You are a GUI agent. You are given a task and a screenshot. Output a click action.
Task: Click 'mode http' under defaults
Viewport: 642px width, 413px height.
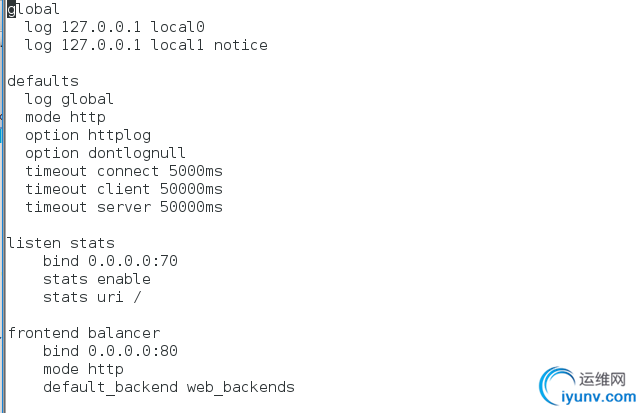(66, 117)
